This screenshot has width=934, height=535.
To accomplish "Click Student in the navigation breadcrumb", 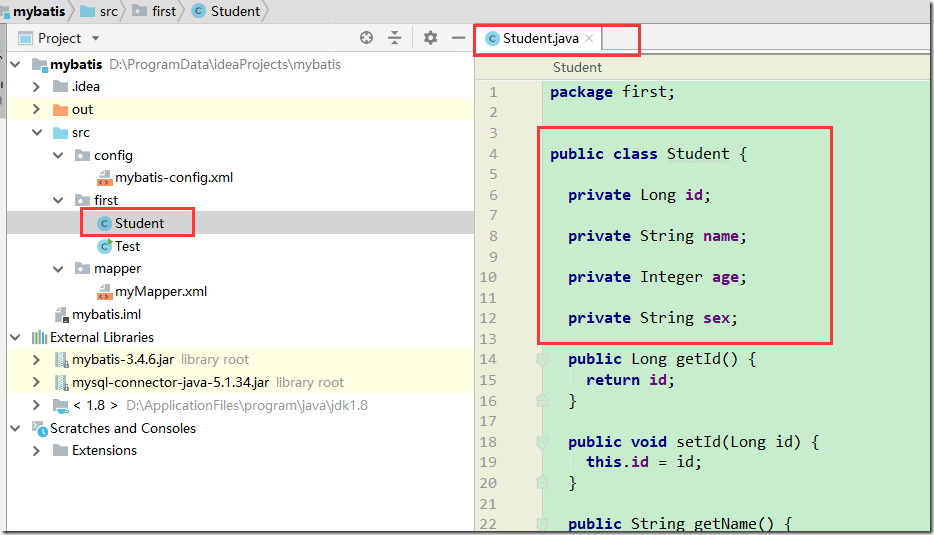I will (235, 11).
